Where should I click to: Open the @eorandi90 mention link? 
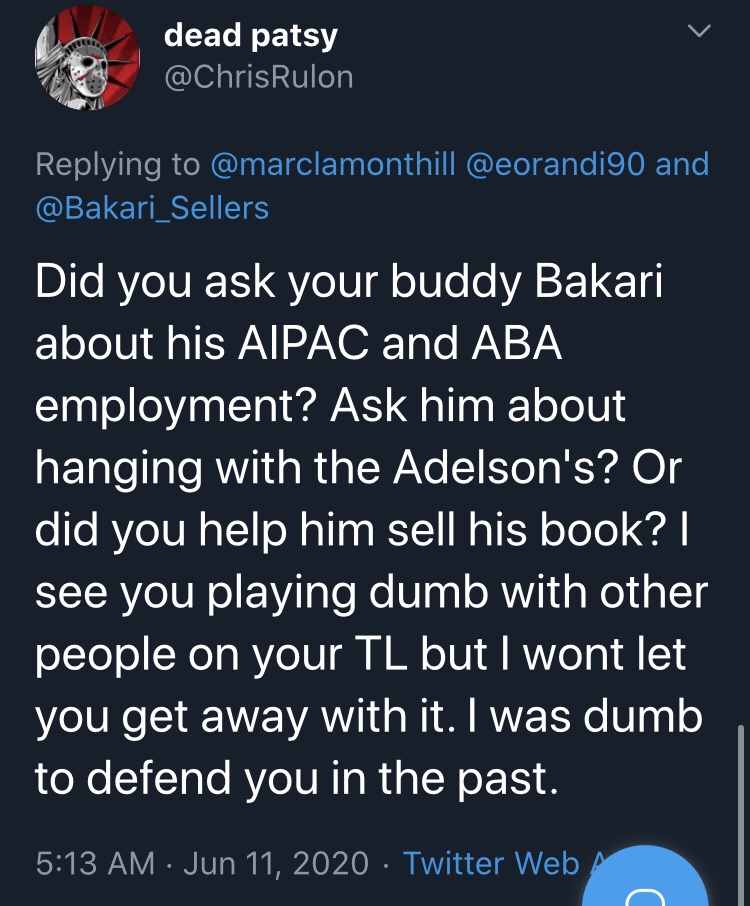point(553,164)
